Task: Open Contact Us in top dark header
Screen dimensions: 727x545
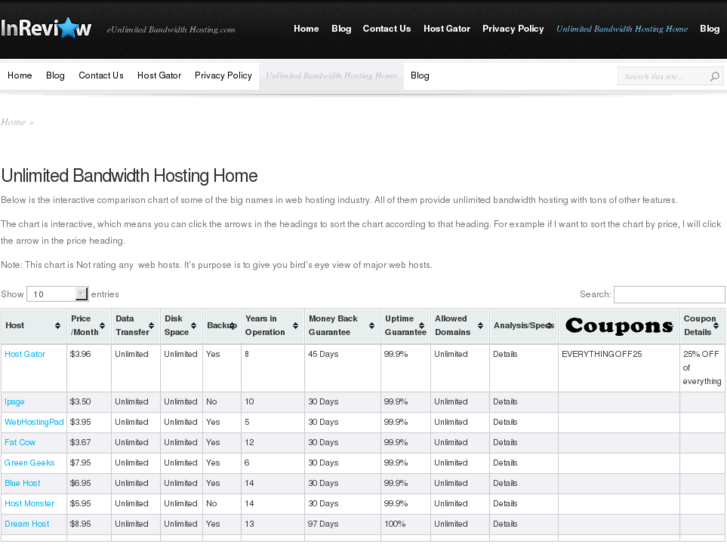Action: coord(387,29)
